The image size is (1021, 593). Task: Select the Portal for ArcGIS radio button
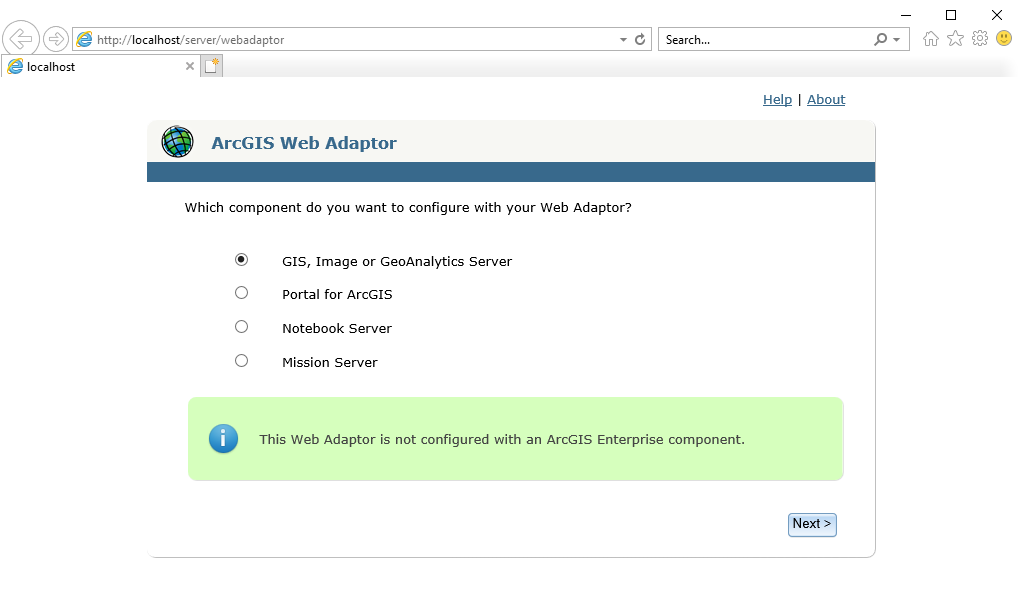point(242,293)
